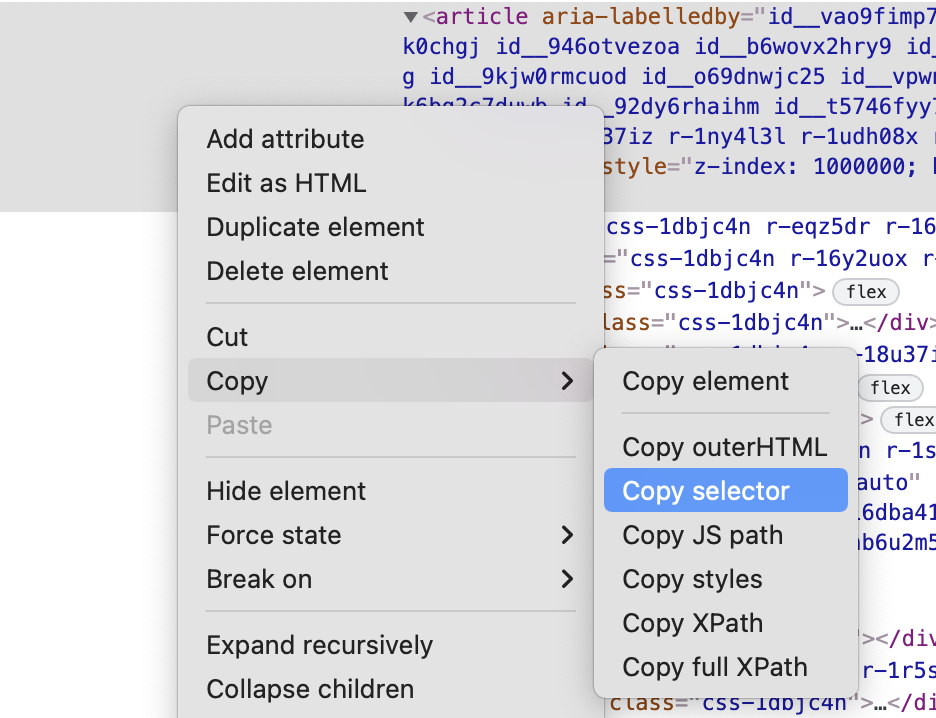Choose "Edit as HTML"
Image resolution: width=936 pixels, height=718 pixels.
(285, 183)
